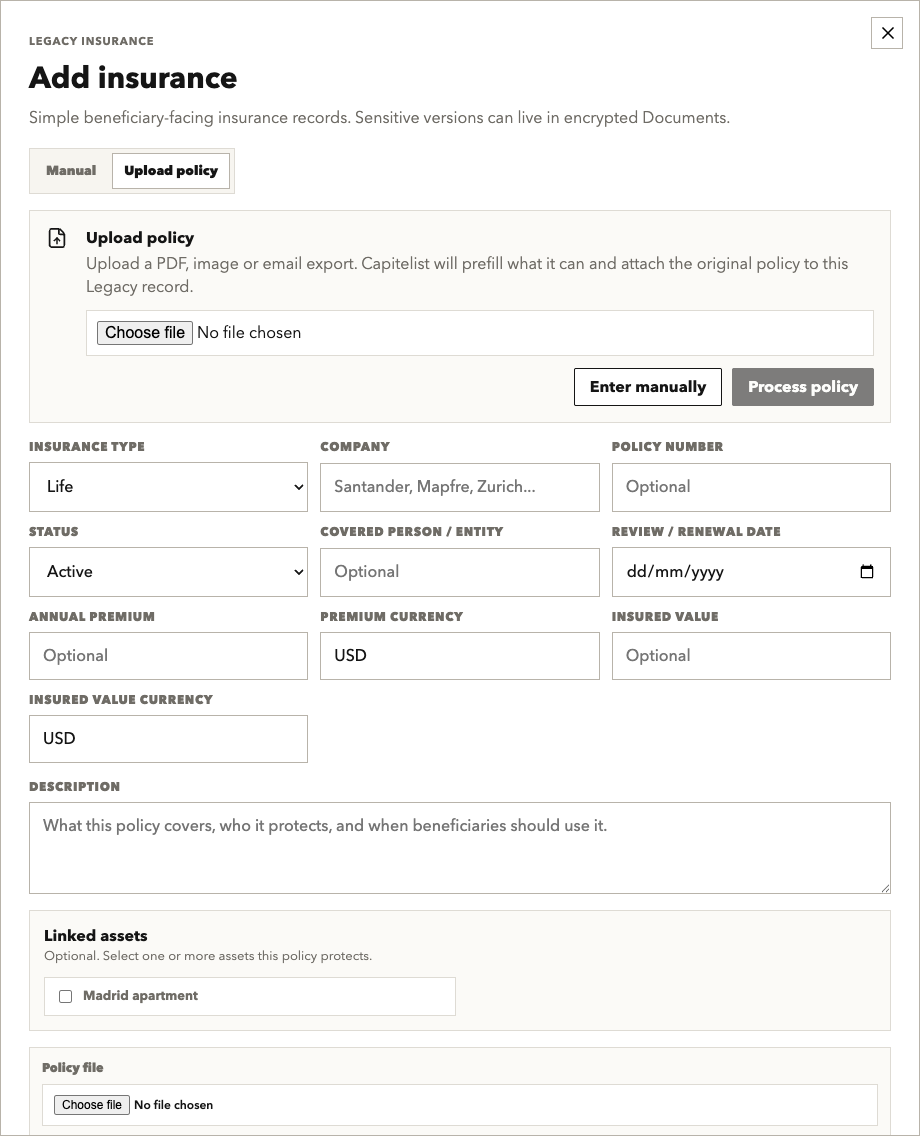Close the Add insurance dialog with X
This screenshot has width=920, height=1136.
tap(887, 33)
